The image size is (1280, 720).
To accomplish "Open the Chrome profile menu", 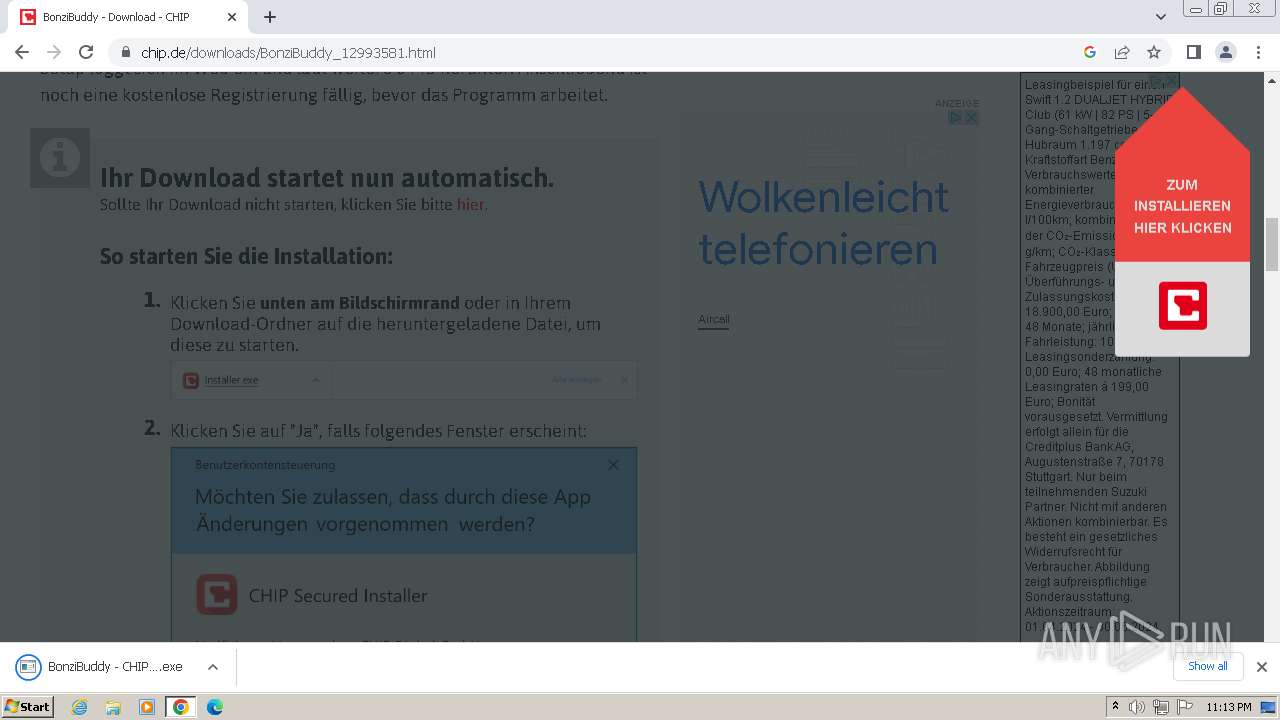I will [1226, 52].
